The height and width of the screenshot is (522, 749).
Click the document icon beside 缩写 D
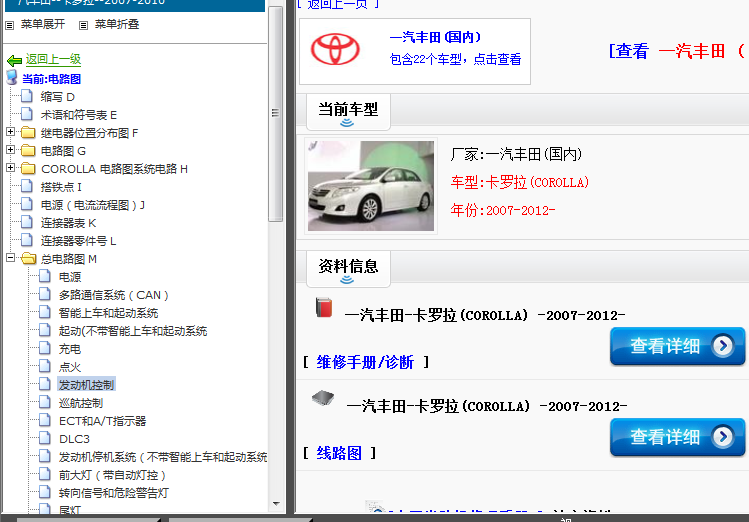click(x=27, y=96)
